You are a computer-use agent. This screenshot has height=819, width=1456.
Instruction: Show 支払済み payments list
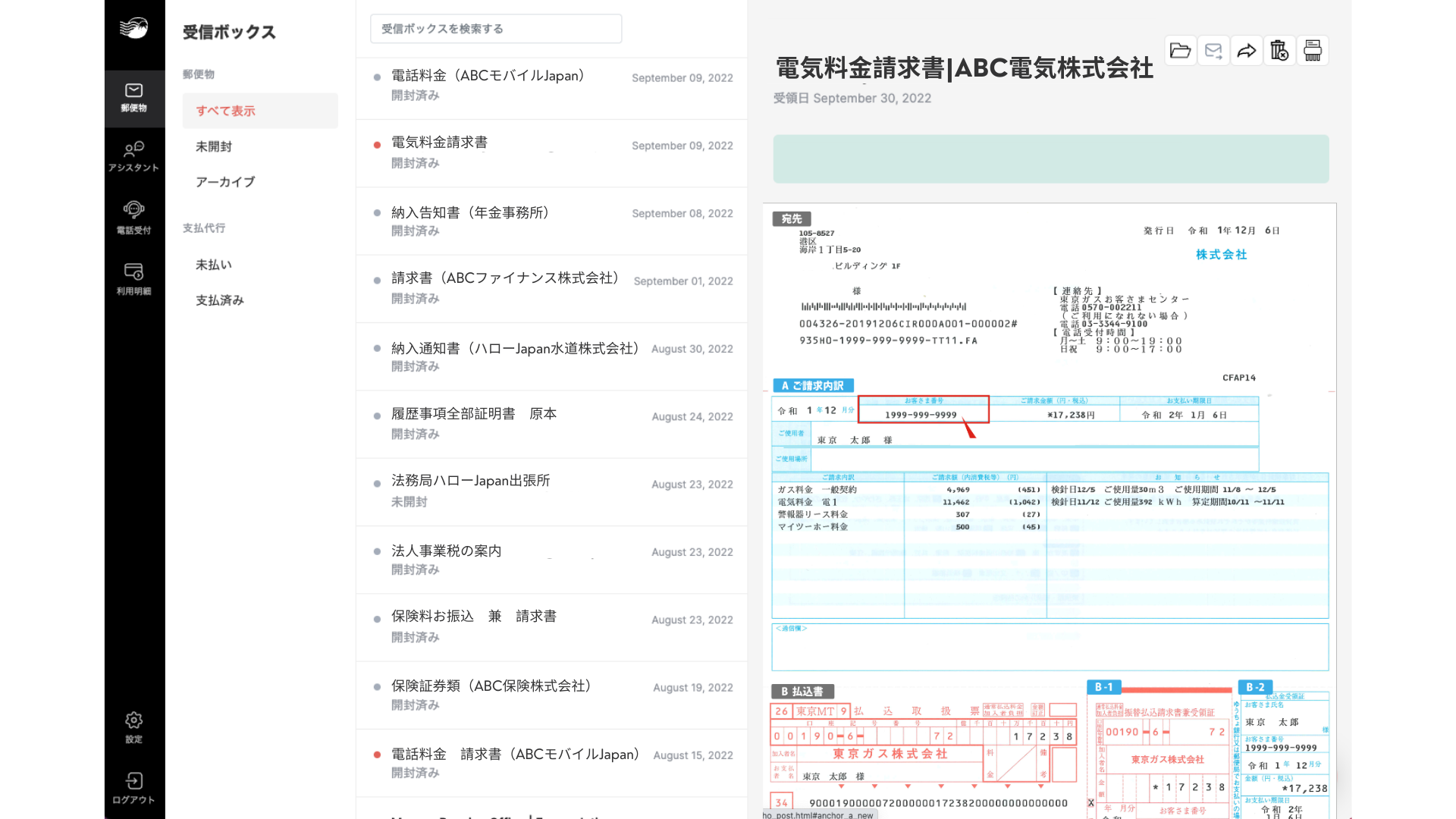tap(219, 300)
